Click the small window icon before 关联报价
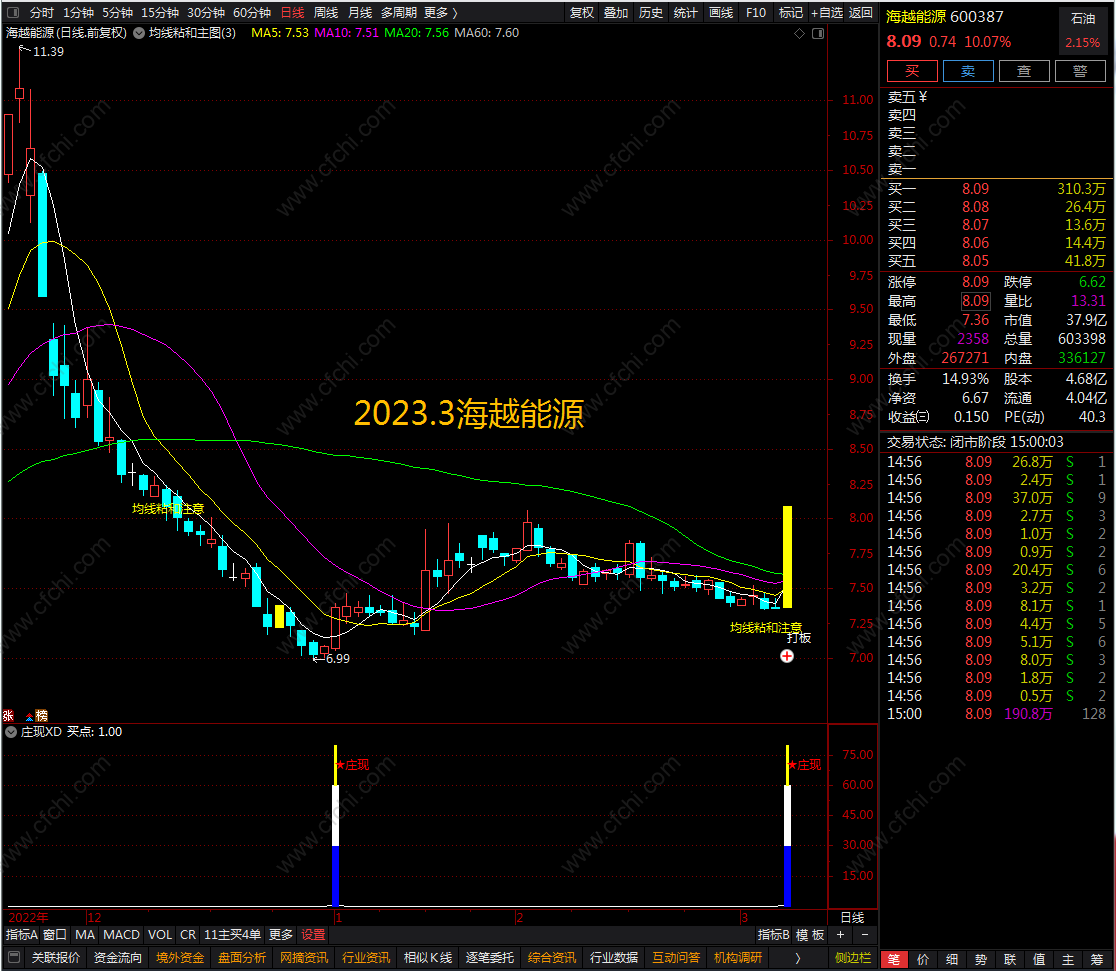1116x971 pixels. 14,957
